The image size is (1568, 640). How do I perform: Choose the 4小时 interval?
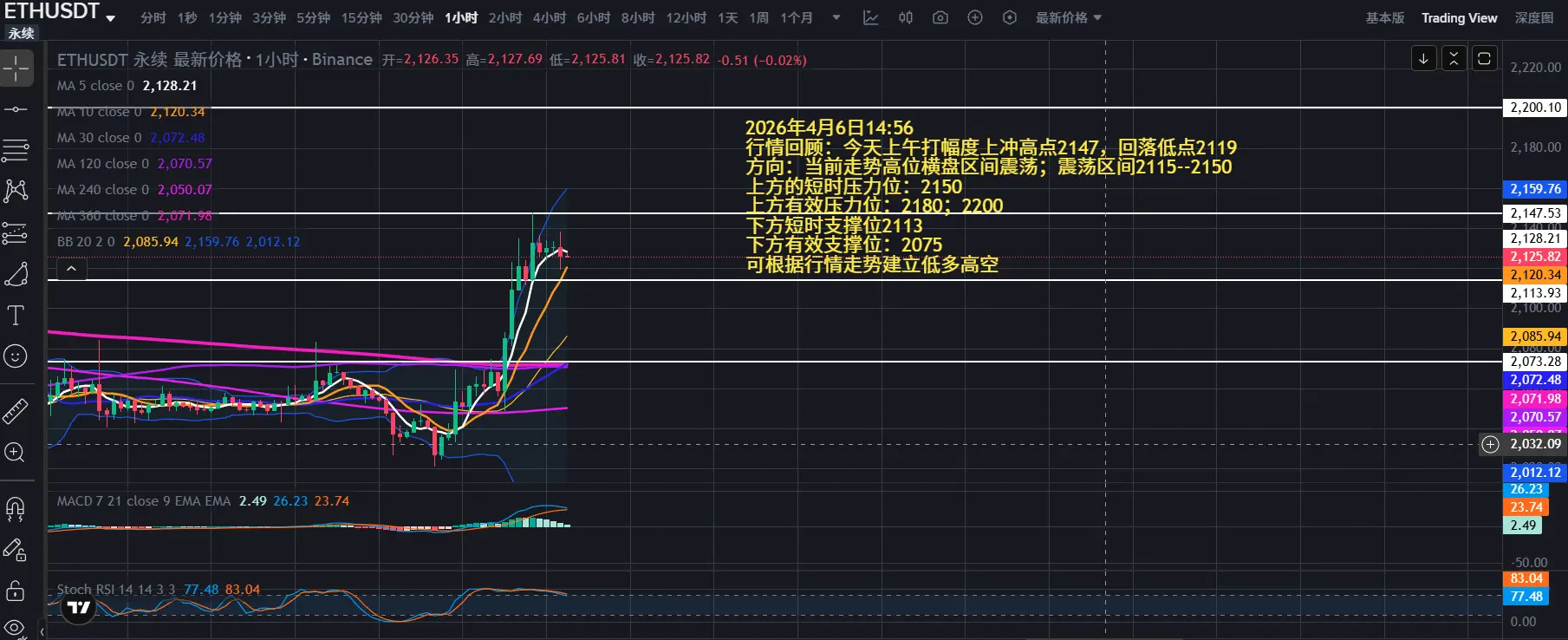(550, 17)
